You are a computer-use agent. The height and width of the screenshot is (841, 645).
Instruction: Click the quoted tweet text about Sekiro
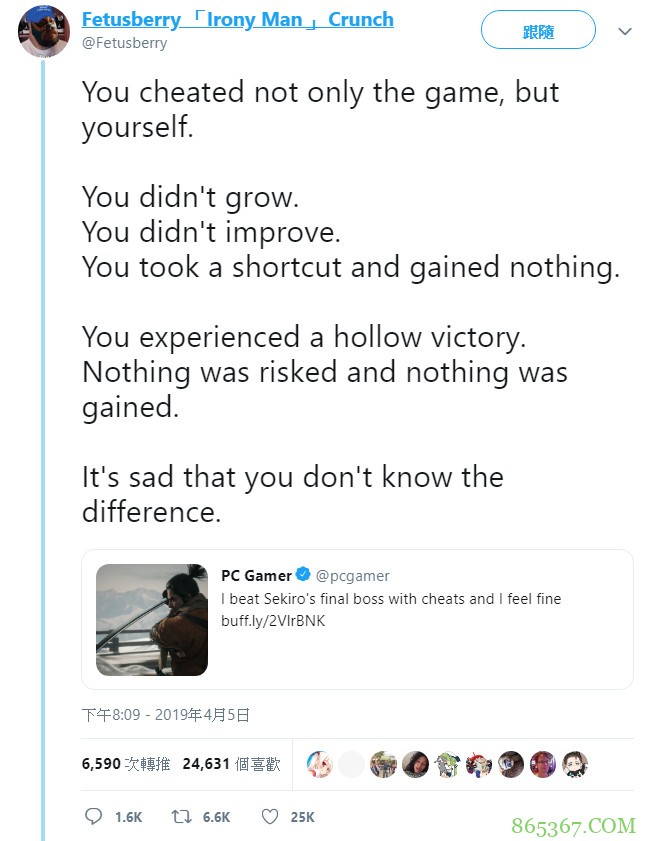[391, 599]
